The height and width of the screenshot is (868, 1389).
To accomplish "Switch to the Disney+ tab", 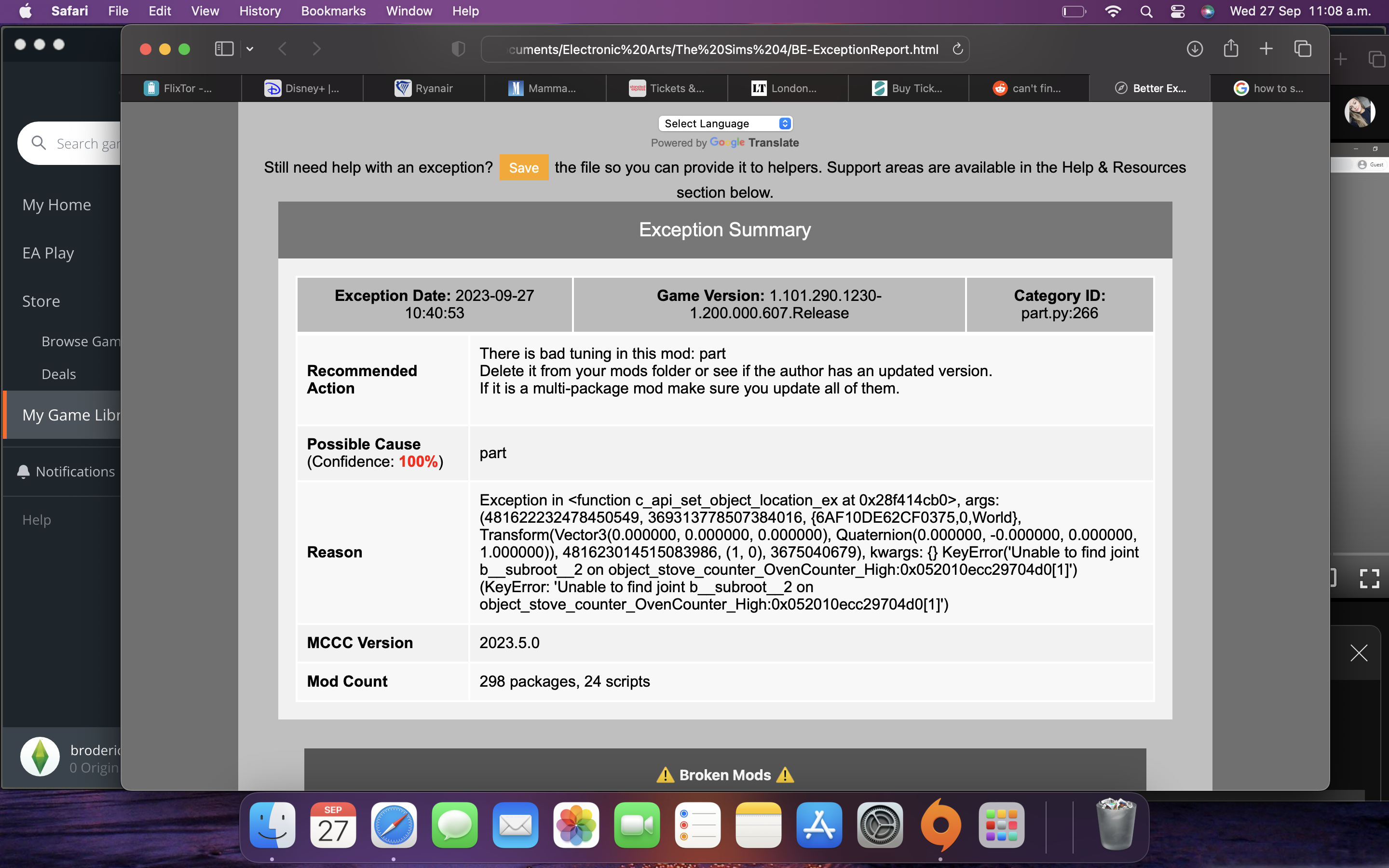I will 302,88.
